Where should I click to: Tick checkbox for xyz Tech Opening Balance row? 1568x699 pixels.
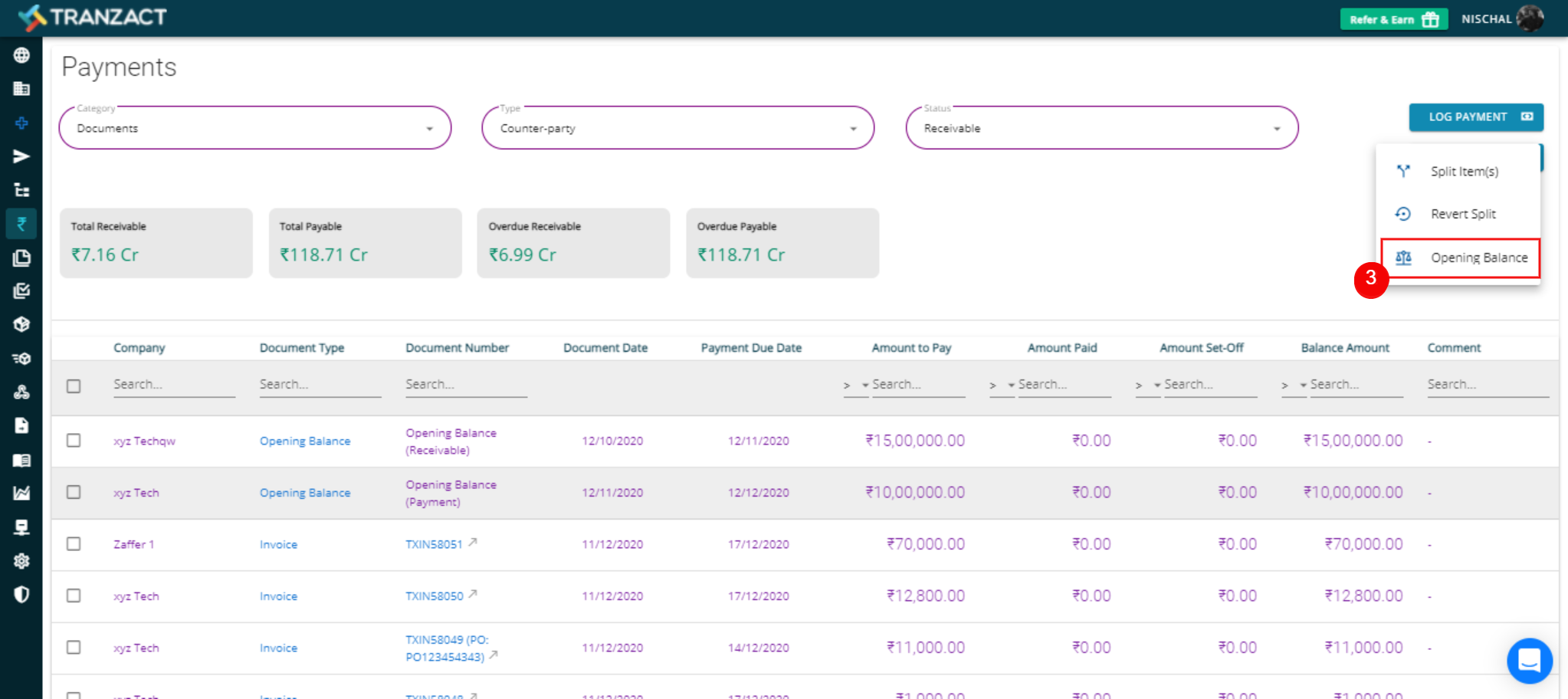click(x=74, y=491)
